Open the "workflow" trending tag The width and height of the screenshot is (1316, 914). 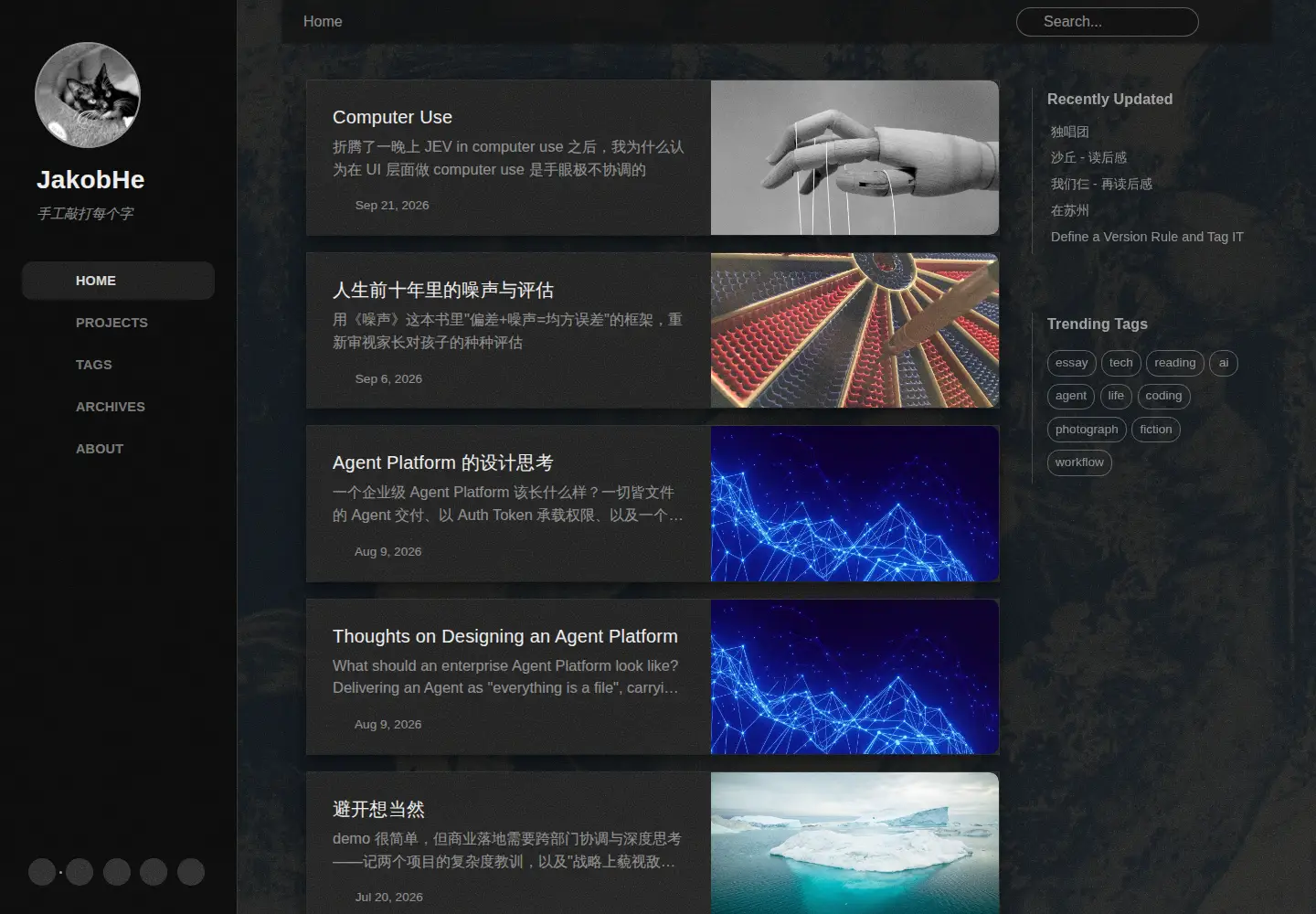click(1079, 462)
